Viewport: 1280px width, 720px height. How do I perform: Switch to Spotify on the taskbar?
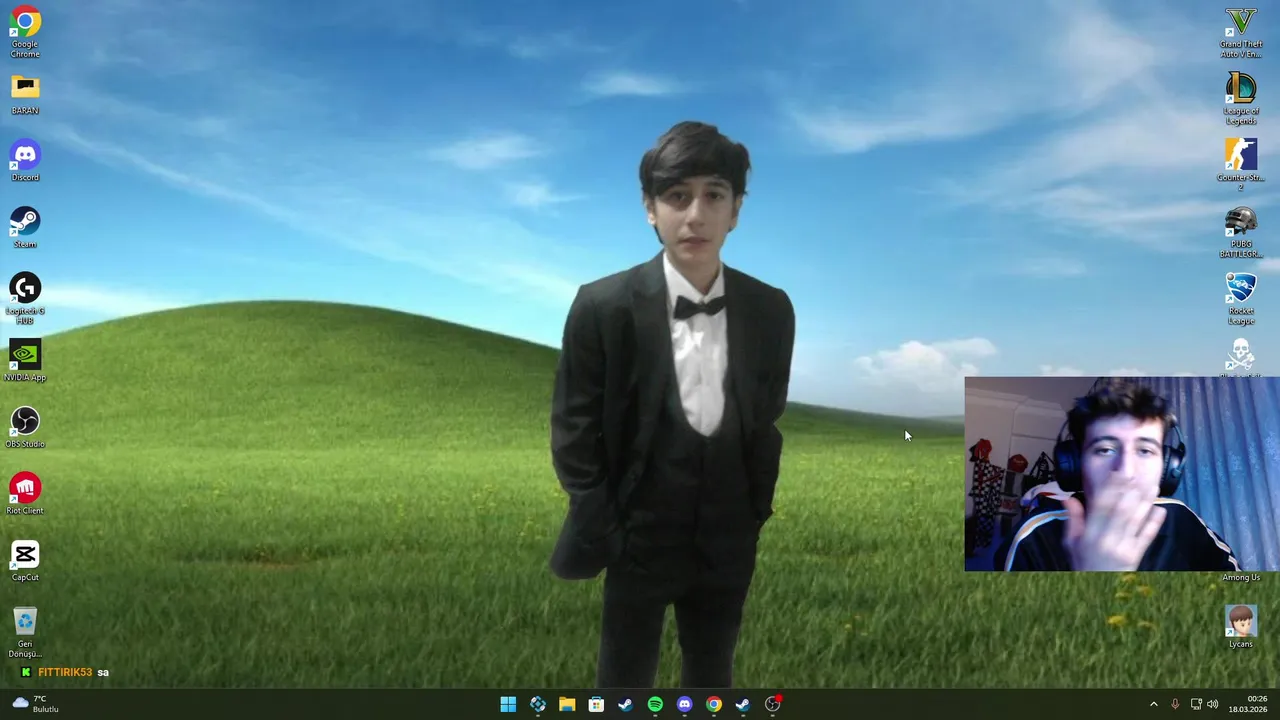click(x=655, y=704)
